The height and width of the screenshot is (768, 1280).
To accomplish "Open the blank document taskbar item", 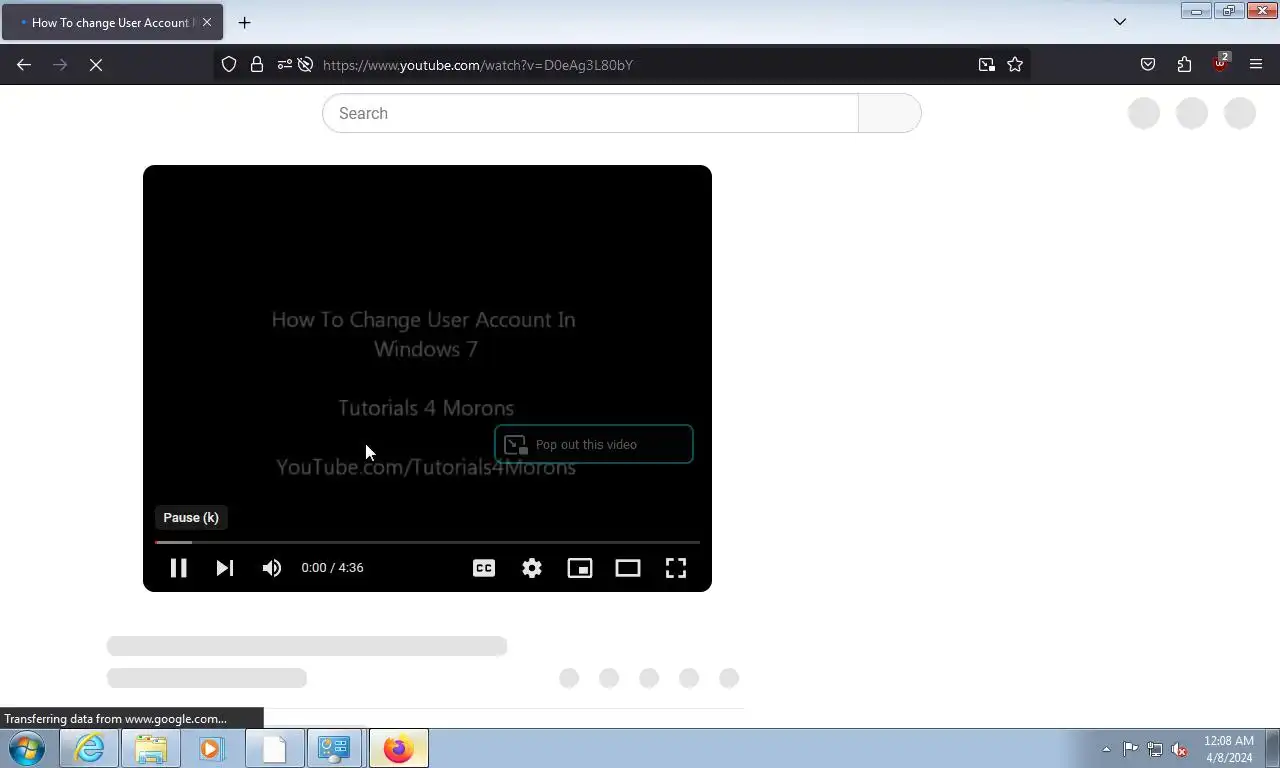I will (274, 748).
